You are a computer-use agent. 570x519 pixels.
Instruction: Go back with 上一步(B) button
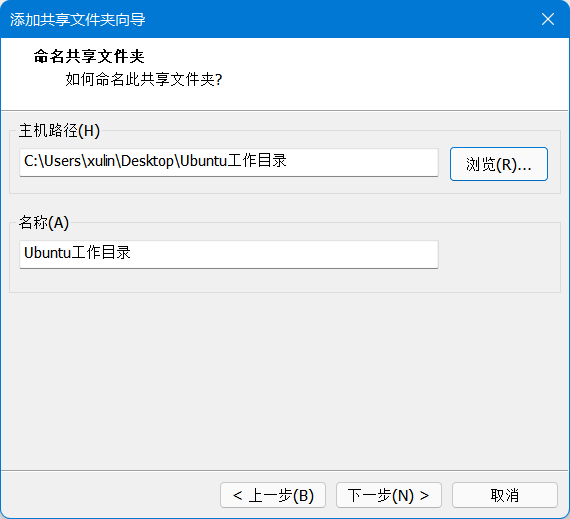coord(273,495)
